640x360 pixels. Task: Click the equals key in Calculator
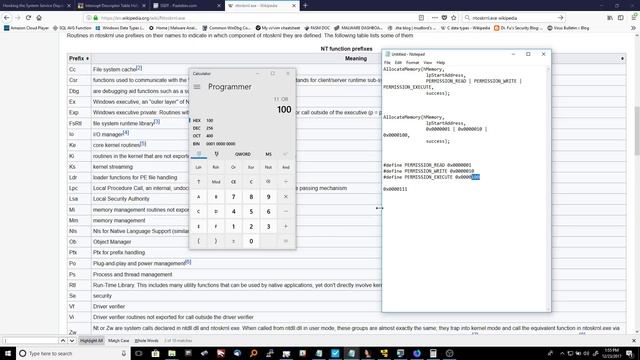tap(286, 241)
